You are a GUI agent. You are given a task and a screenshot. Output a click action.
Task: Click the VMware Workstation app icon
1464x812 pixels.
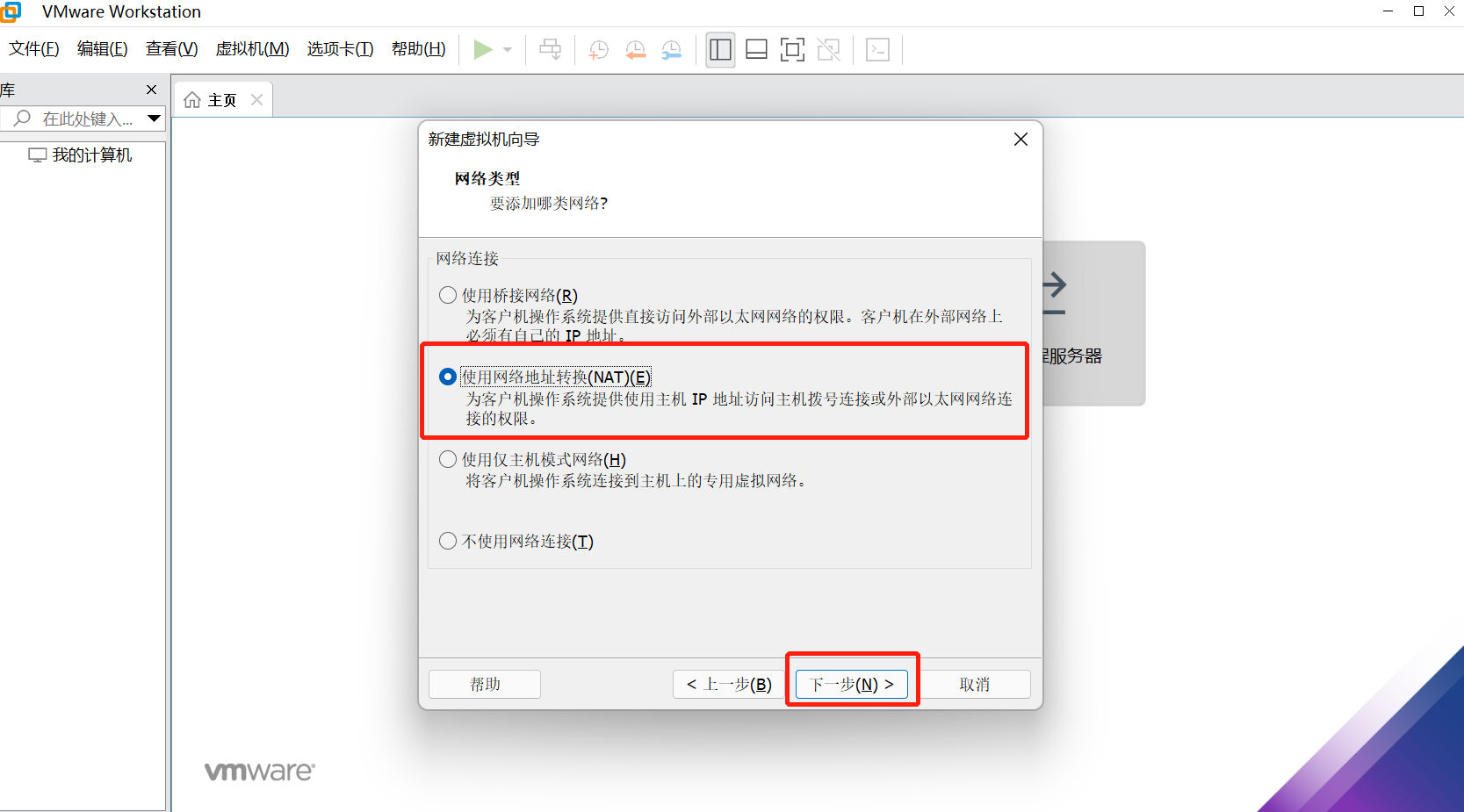click(x=11, y=11)
